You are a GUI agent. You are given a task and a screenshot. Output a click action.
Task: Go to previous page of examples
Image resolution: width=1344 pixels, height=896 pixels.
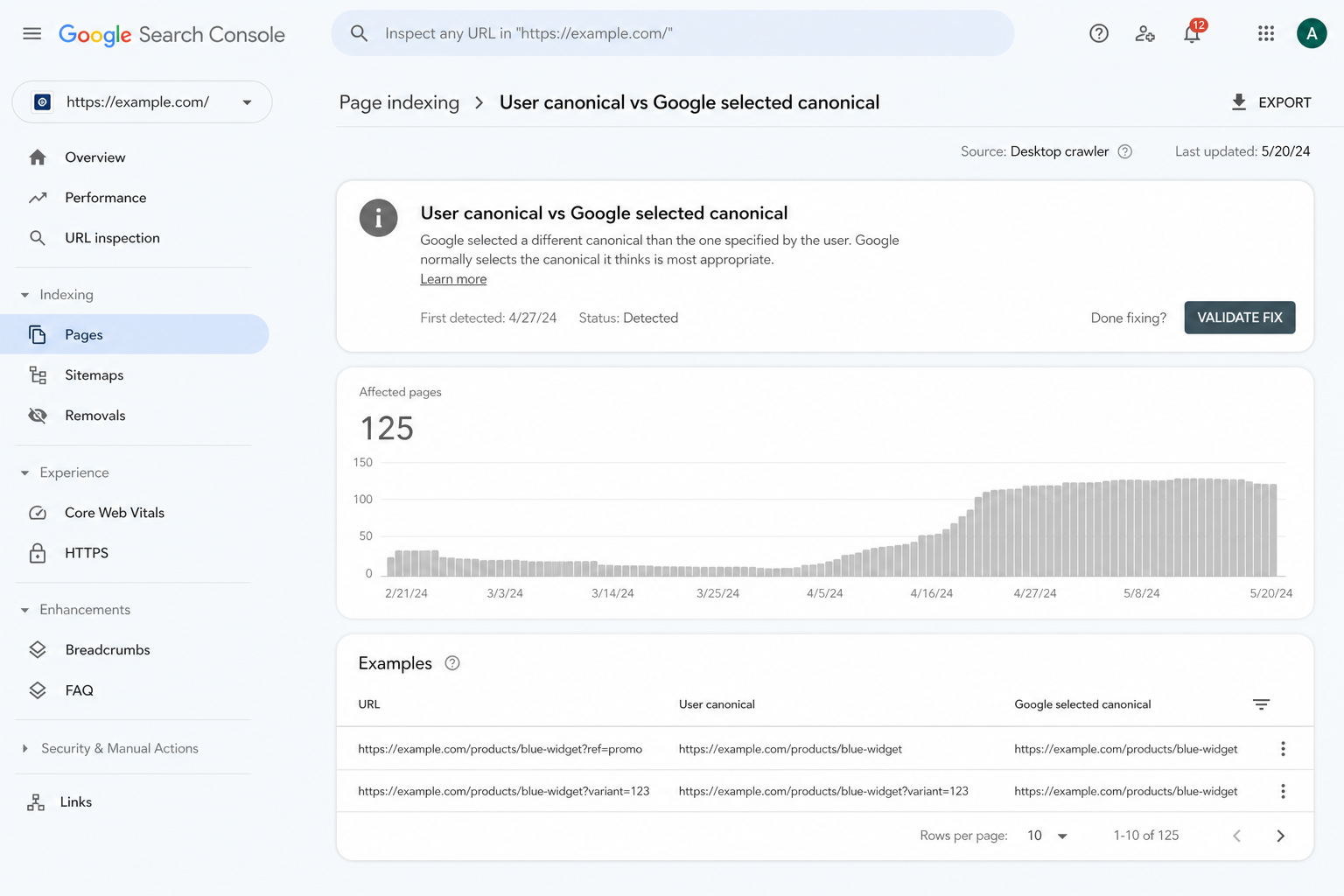tap(1236, 836)
